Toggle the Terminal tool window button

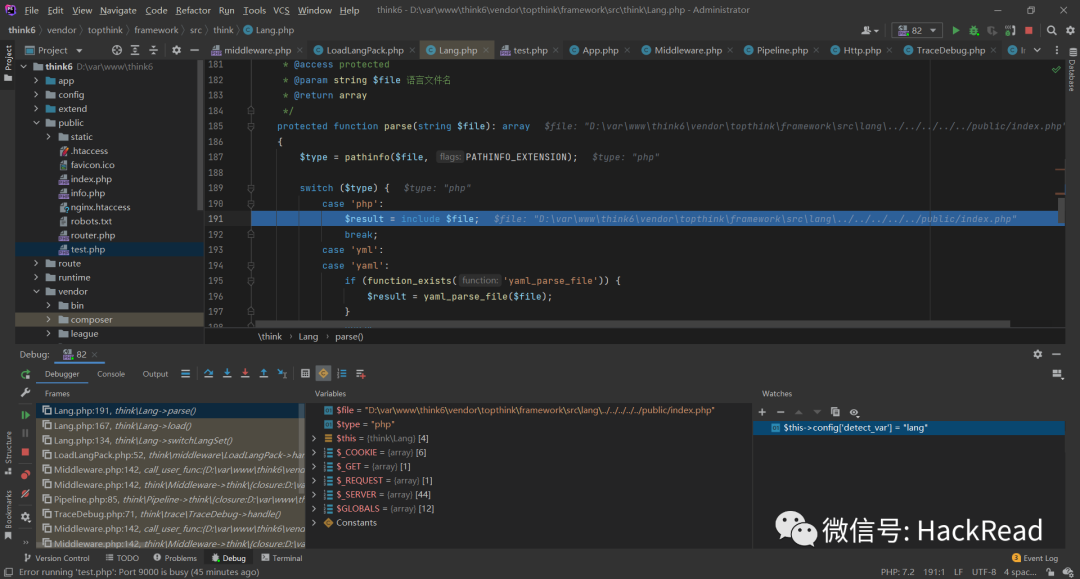pyautogui.click(x=282, y=558)
